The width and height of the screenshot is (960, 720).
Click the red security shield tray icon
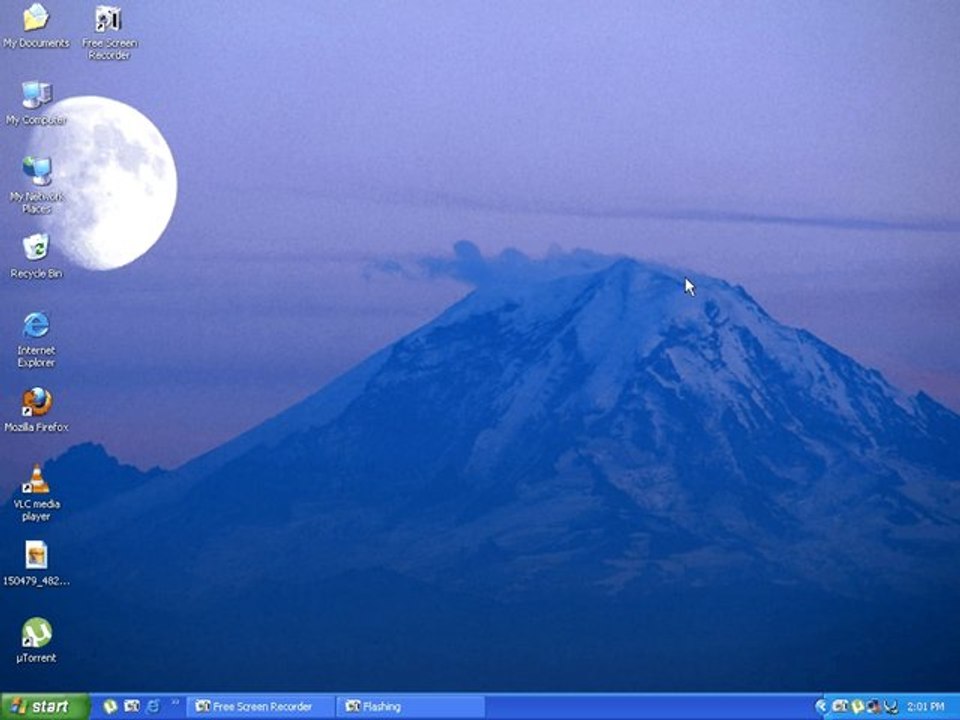tap(874, 707)
